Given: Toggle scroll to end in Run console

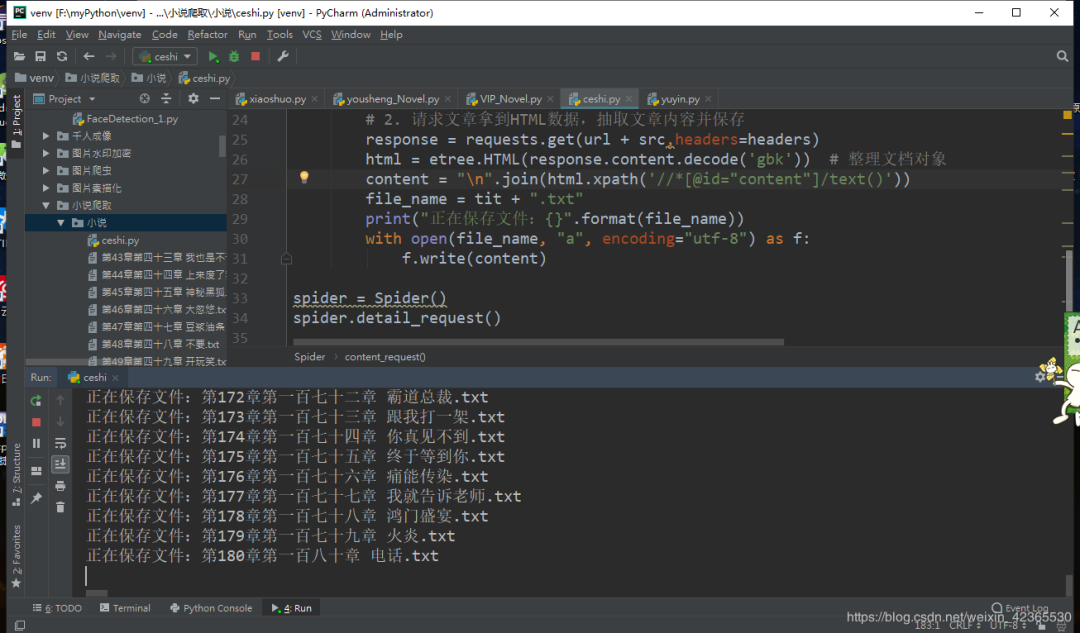Looking at the screenshot, I should [61, 464].
